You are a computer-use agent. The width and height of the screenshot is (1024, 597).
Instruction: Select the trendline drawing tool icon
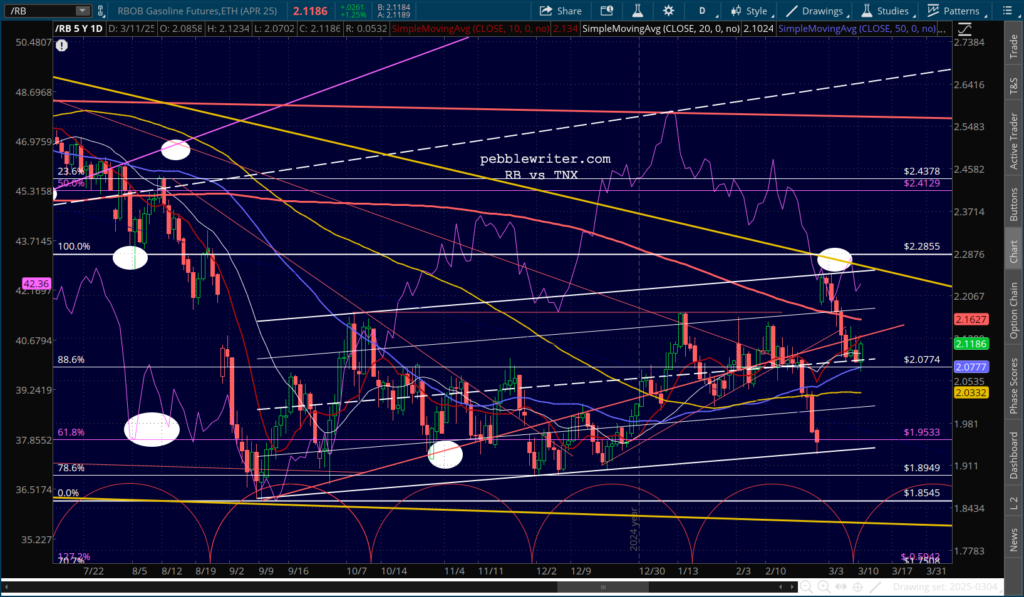point(874,587)
